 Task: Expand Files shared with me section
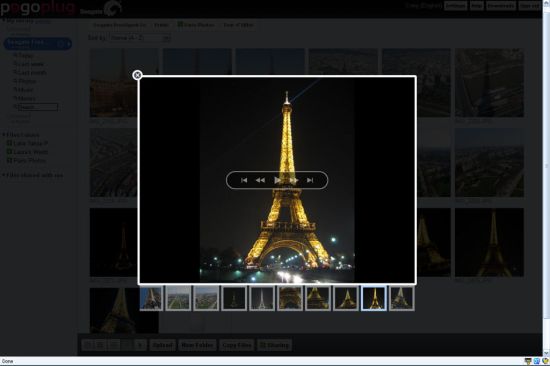tap(33, 175)
